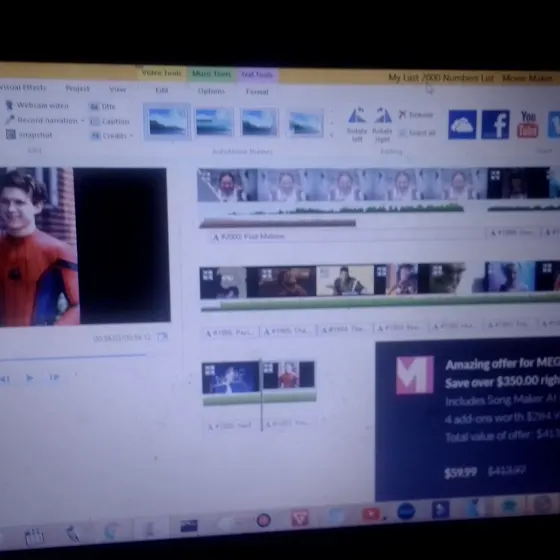560x560 pixels.
Task: Apply the first AutoMovie theme
Action: tap(167, 121)
